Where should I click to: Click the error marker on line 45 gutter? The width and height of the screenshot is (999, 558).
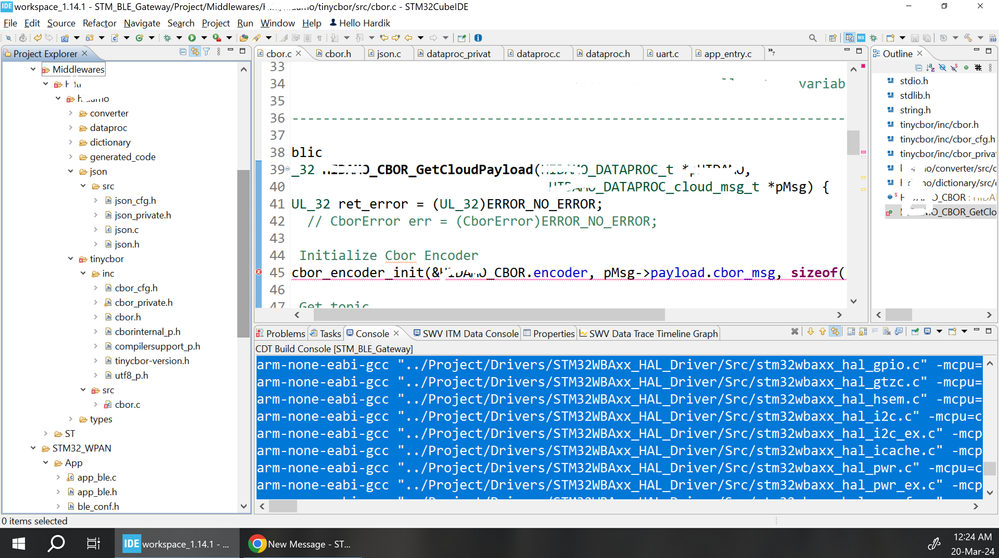click(x=259, y=273)
